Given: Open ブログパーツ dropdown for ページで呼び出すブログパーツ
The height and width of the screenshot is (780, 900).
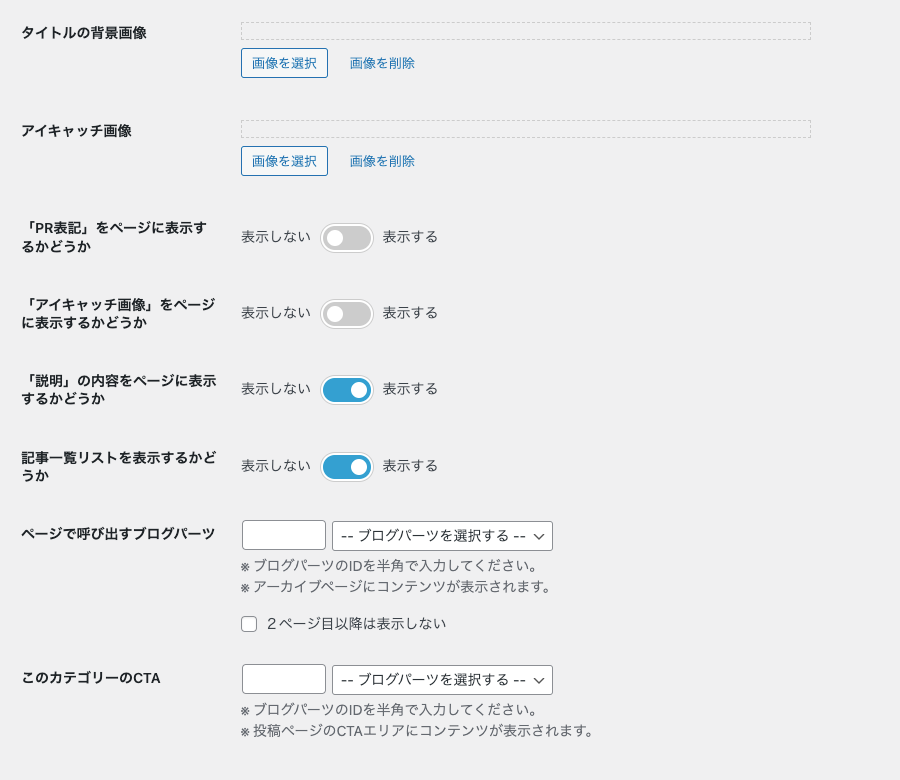Looking at the screenshot, I should (443, 536).
